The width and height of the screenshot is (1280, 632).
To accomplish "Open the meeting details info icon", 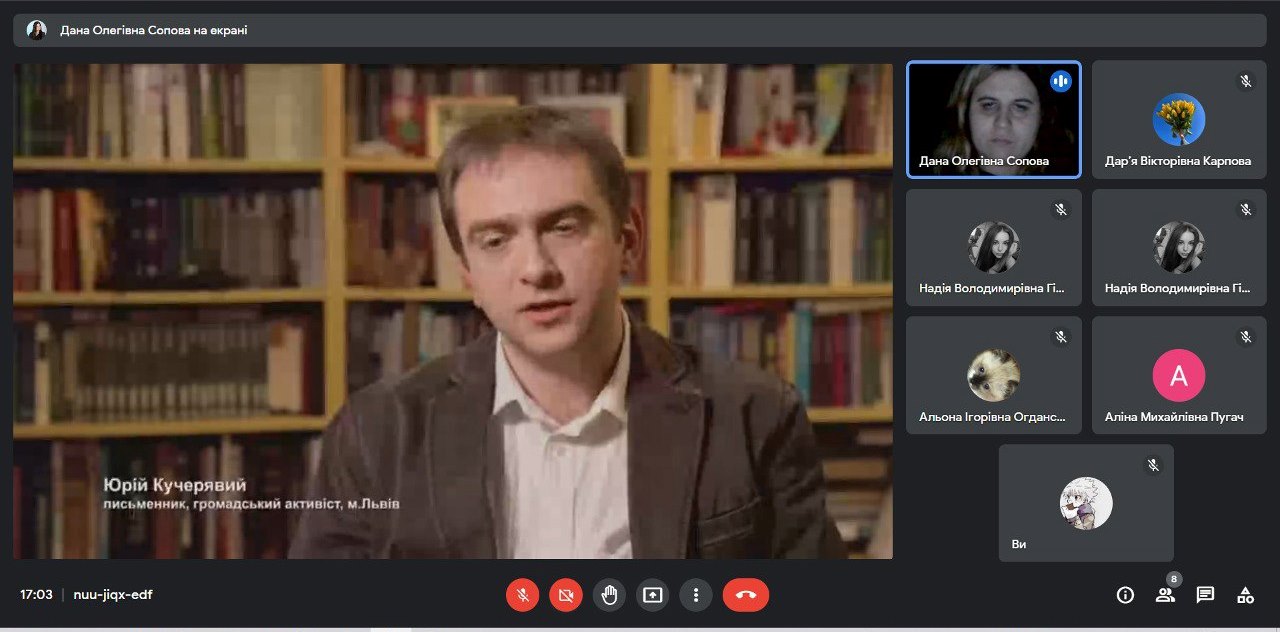I will tap(1125, 595).
